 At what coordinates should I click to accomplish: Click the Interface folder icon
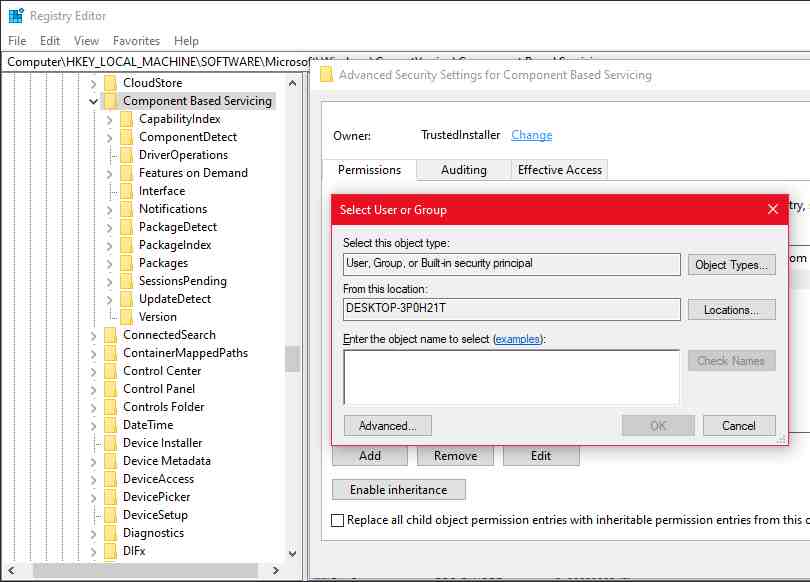127,191
